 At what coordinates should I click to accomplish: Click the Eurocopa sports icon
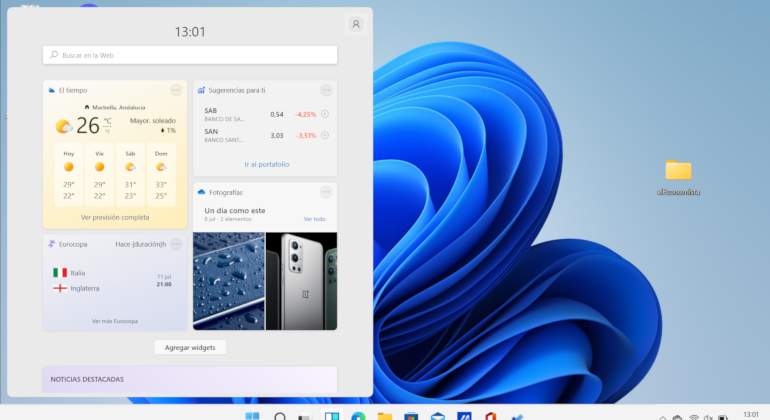52,244
